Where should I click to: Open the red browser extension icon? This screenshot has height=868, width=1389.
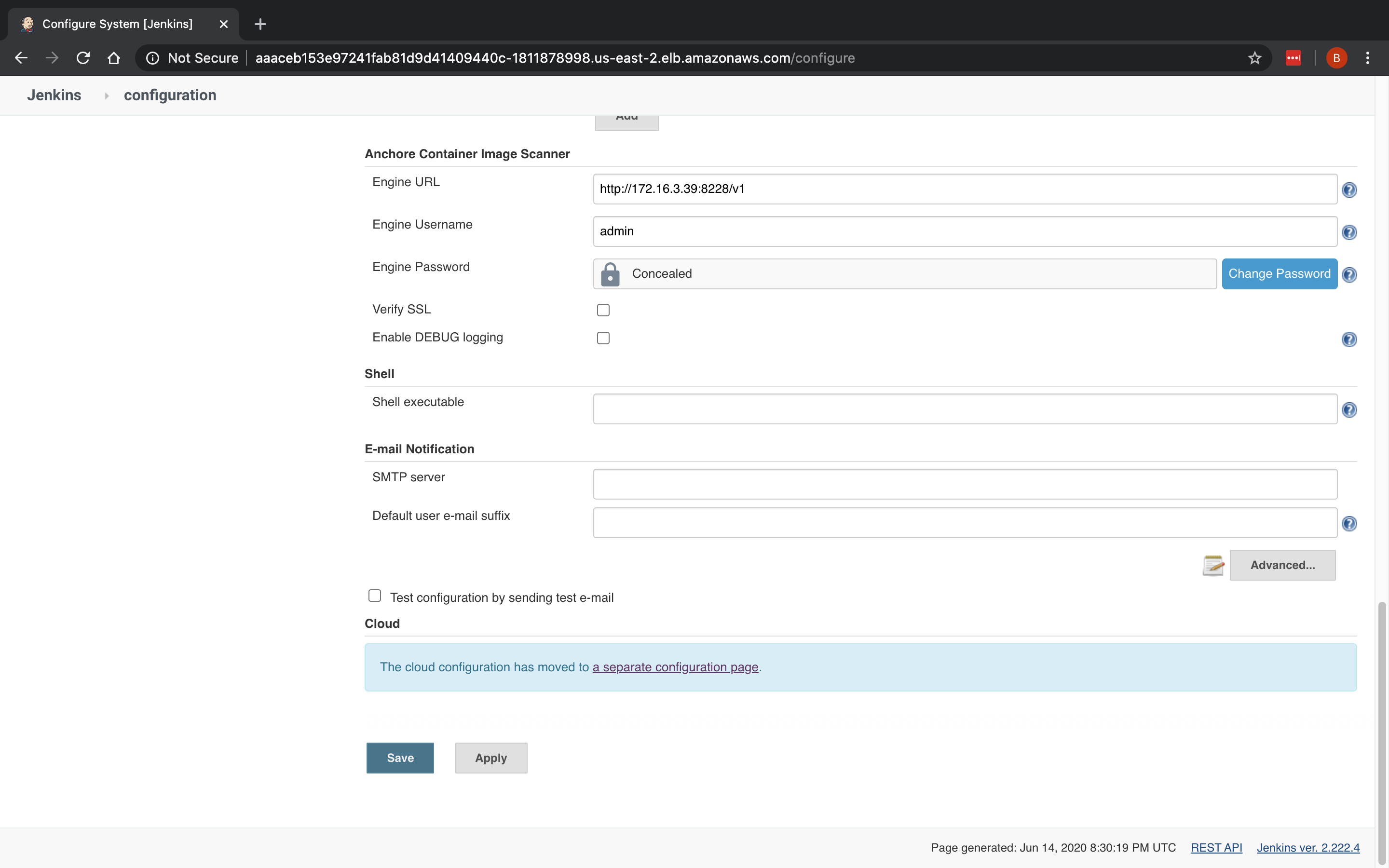point(1293,58)
